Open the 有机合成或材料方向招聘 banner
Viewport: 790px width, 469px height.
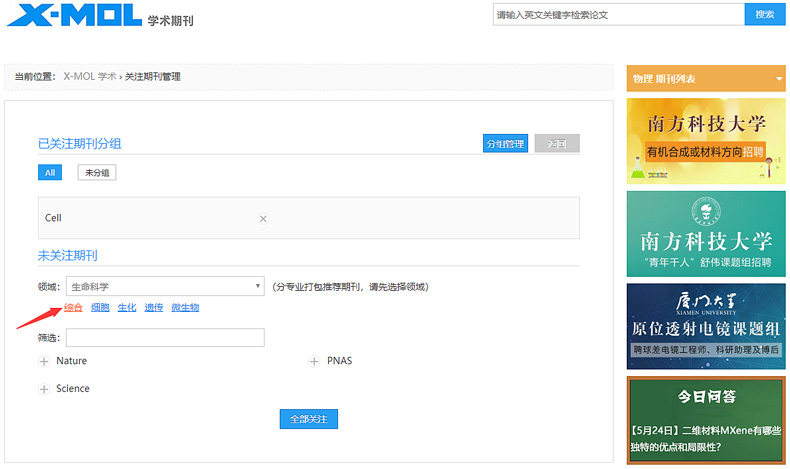[x=706, y=141]
